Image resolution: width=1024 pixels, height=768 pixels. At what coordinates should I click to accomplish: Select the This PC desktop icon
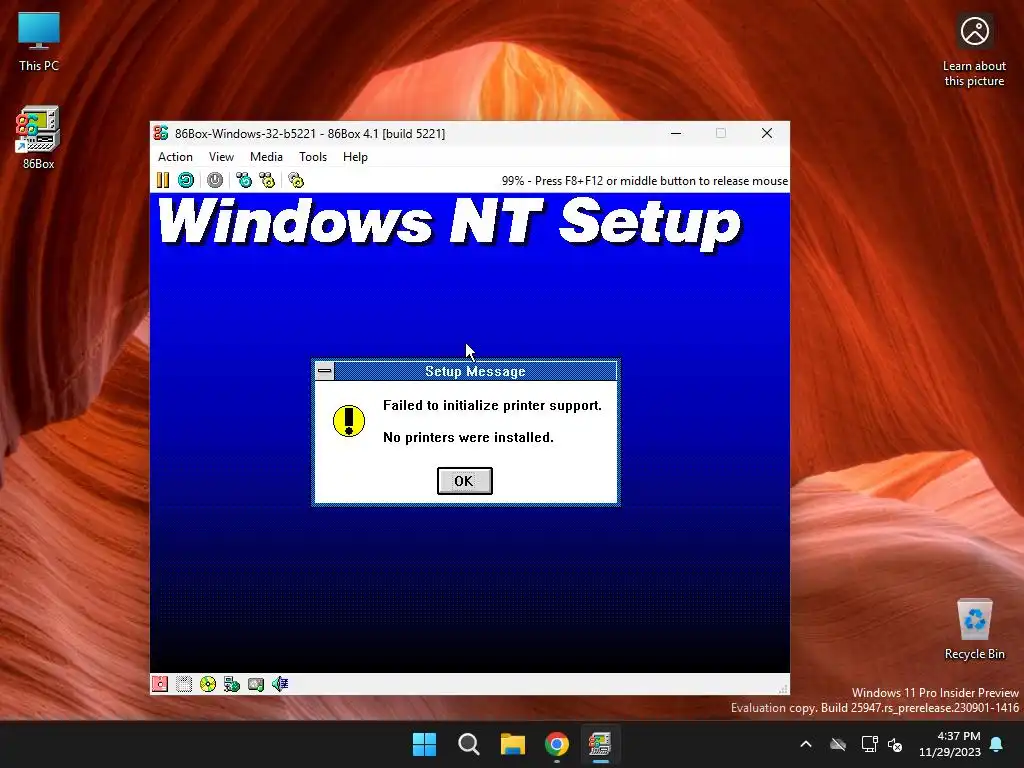tap(39, 41)
